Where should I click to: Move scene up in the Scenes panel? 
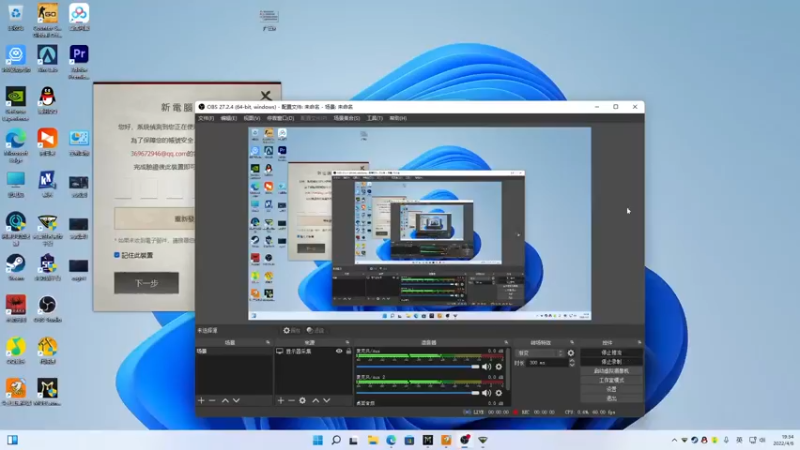pos(225,401)
